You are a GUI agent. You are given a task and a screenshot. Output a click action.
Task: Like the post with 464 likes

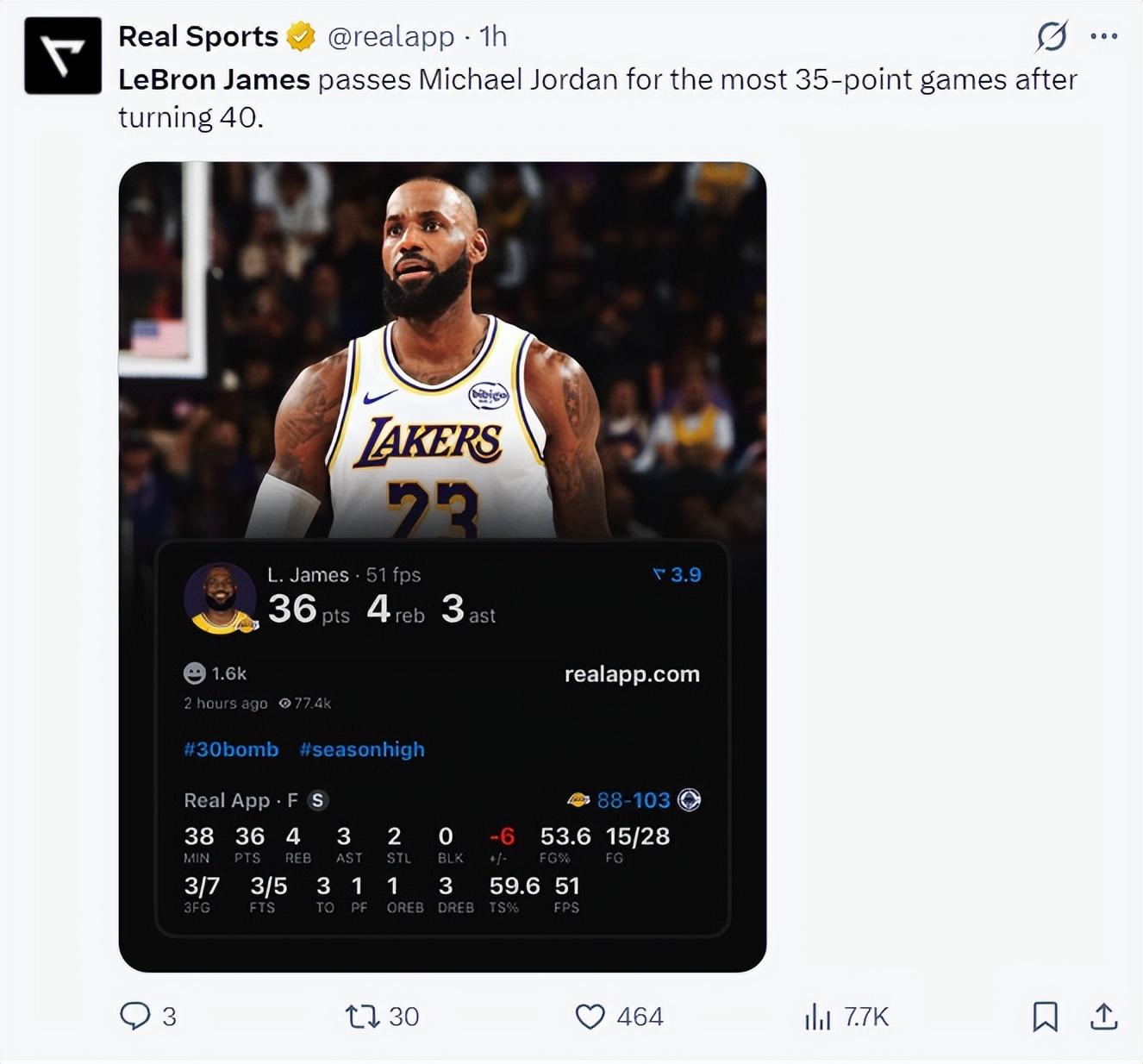[590, 1017]
